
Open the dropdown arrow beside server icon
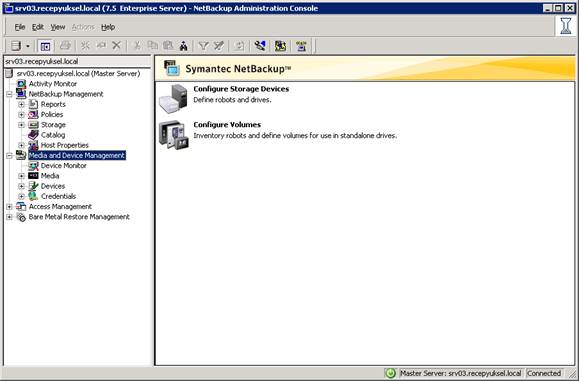pos(28,46)
